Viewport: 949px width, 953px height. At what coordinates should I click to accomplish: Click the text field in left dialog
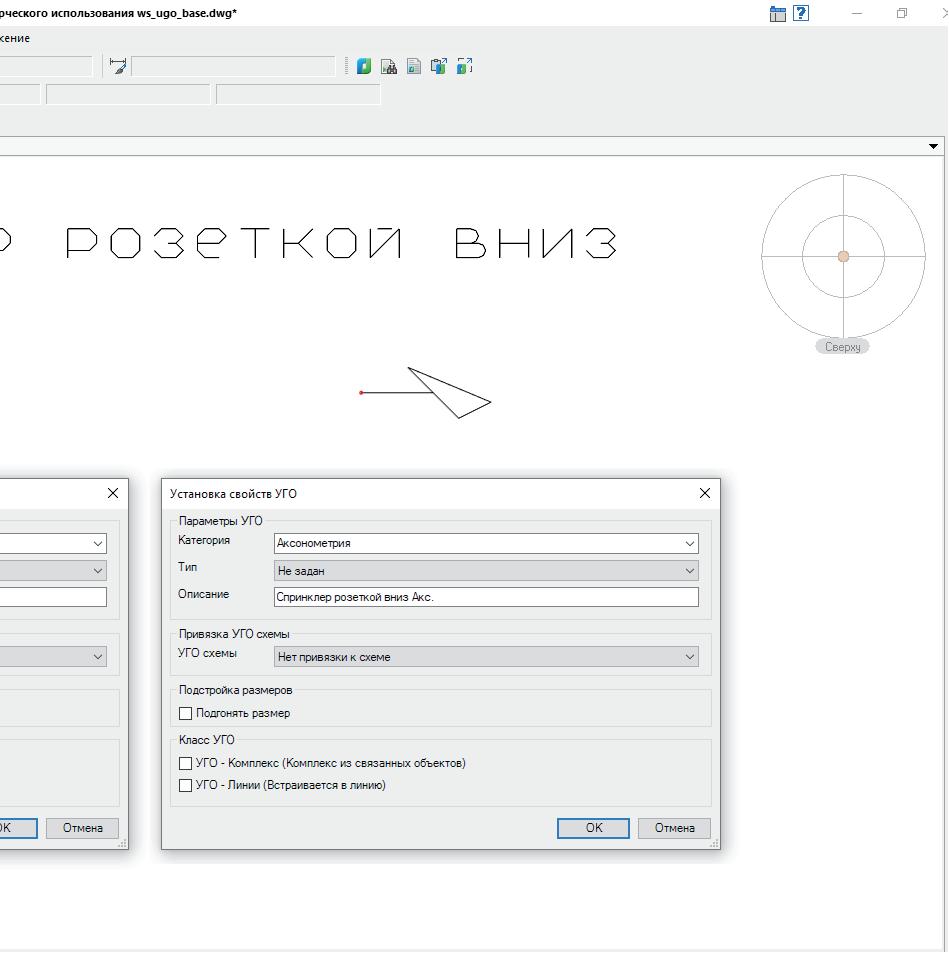(53, 597)
